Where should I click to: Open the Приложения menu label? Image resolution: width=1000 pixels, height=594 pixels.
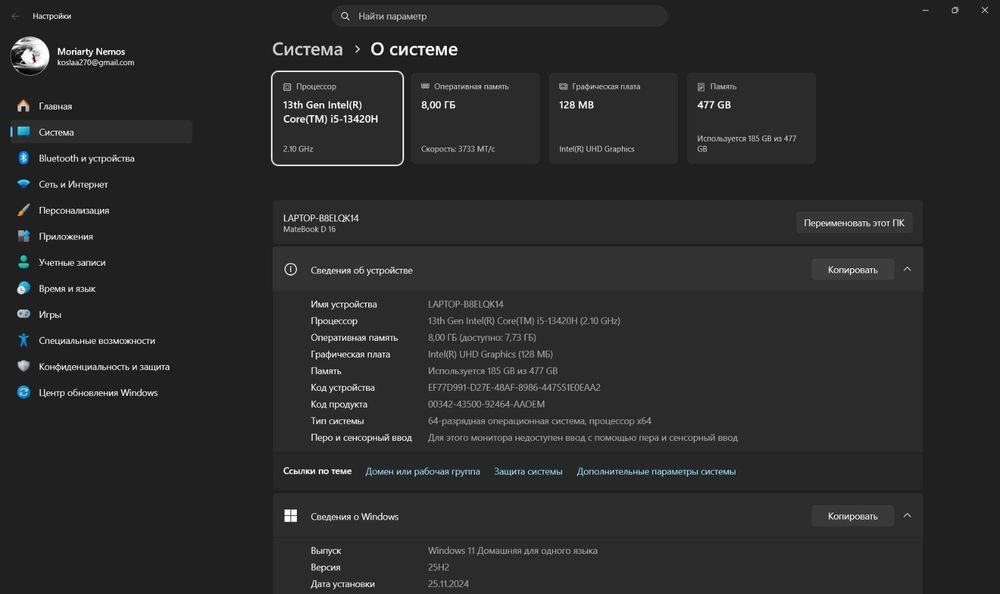(x=66, y=237)
